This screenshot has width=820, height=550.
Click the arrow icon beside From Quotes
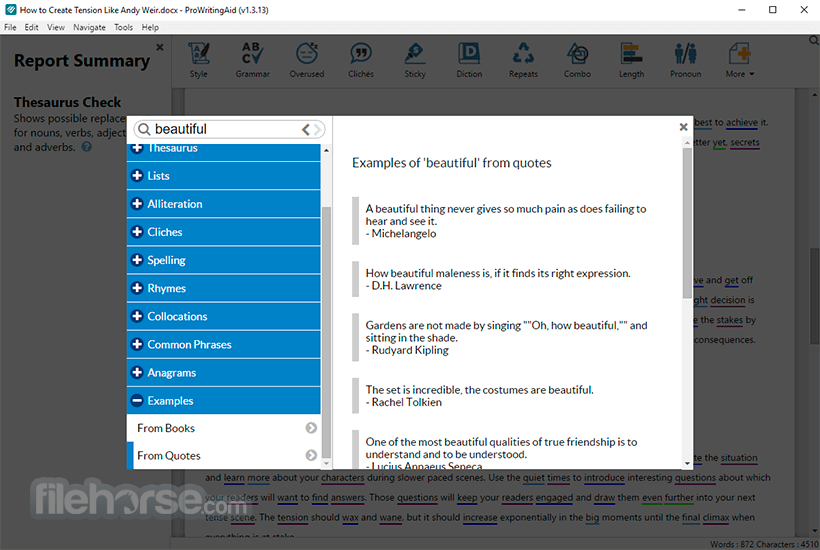point(311,455)
